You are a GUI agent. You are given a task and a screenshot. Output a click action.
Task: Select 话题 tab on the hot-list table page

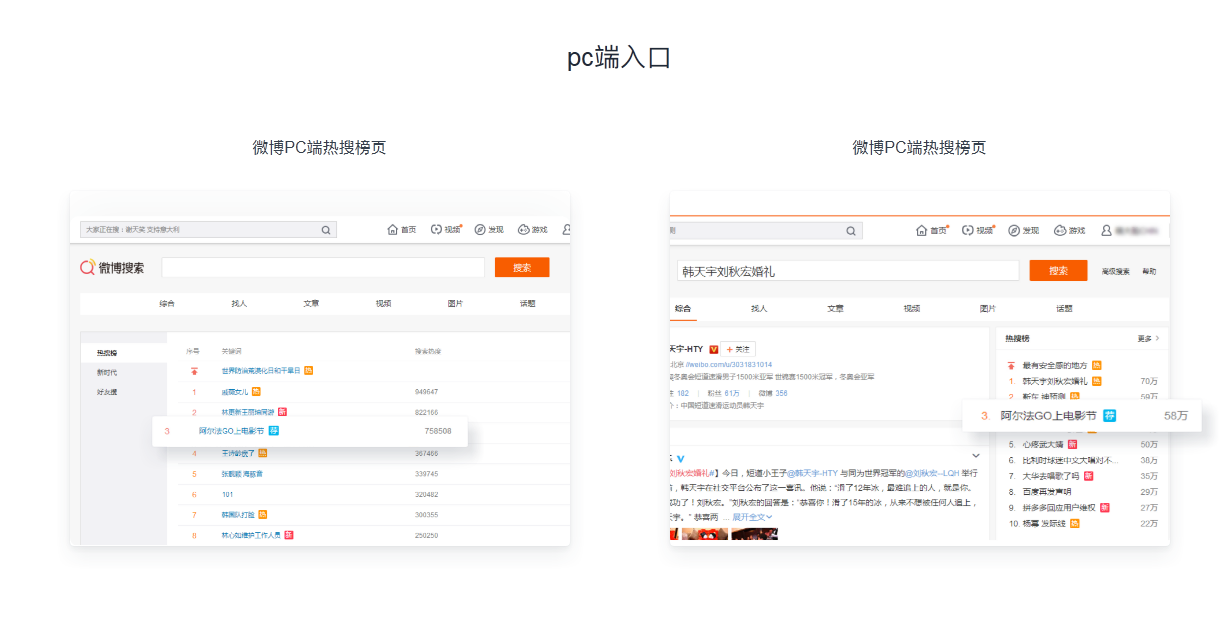click(527, 303)
